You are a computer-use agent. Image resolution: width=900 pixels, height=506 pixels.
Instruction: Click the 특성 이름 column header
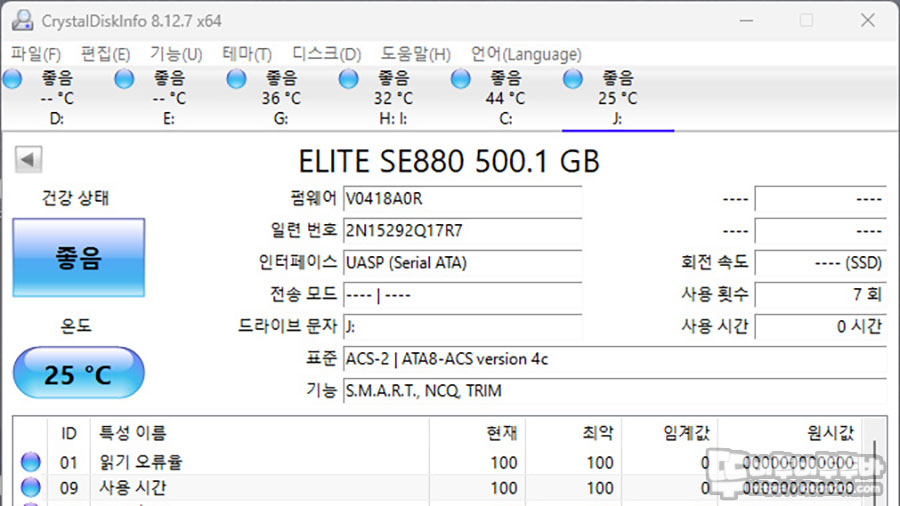259,433
